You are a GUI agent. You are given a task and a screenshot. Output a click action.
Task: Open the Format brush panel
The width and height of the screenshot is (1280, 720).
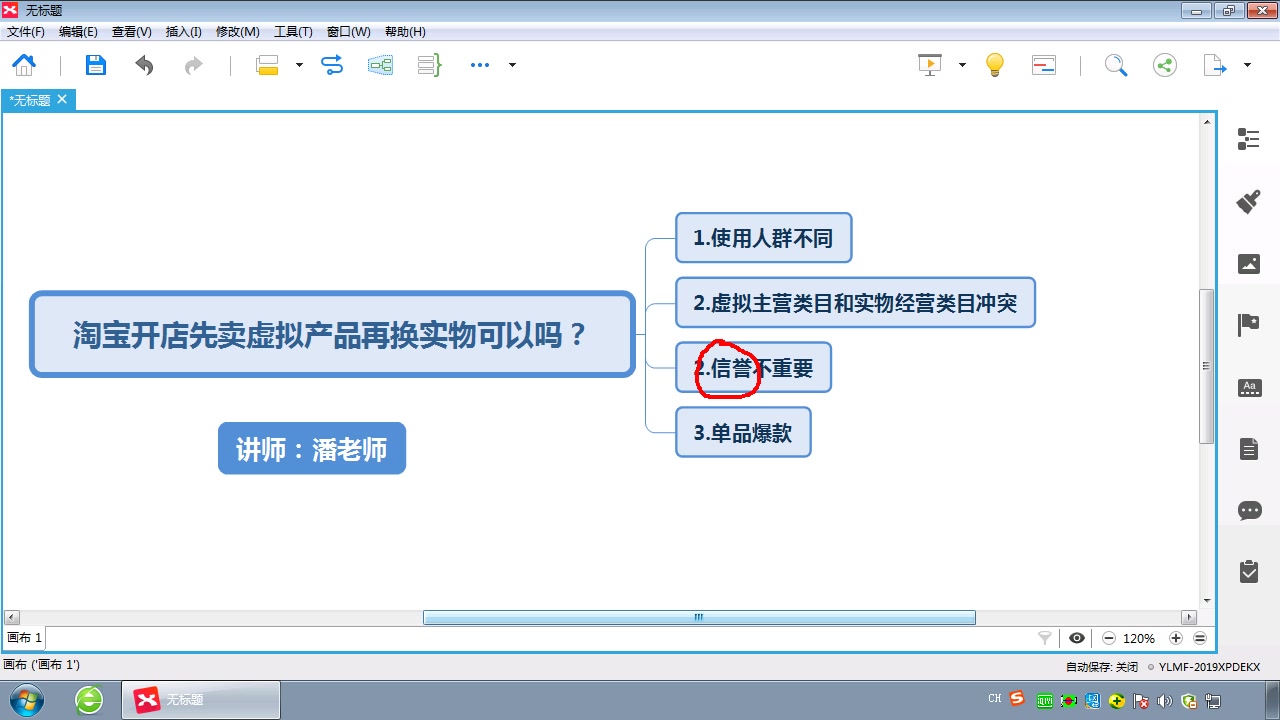pos(1249,201)
